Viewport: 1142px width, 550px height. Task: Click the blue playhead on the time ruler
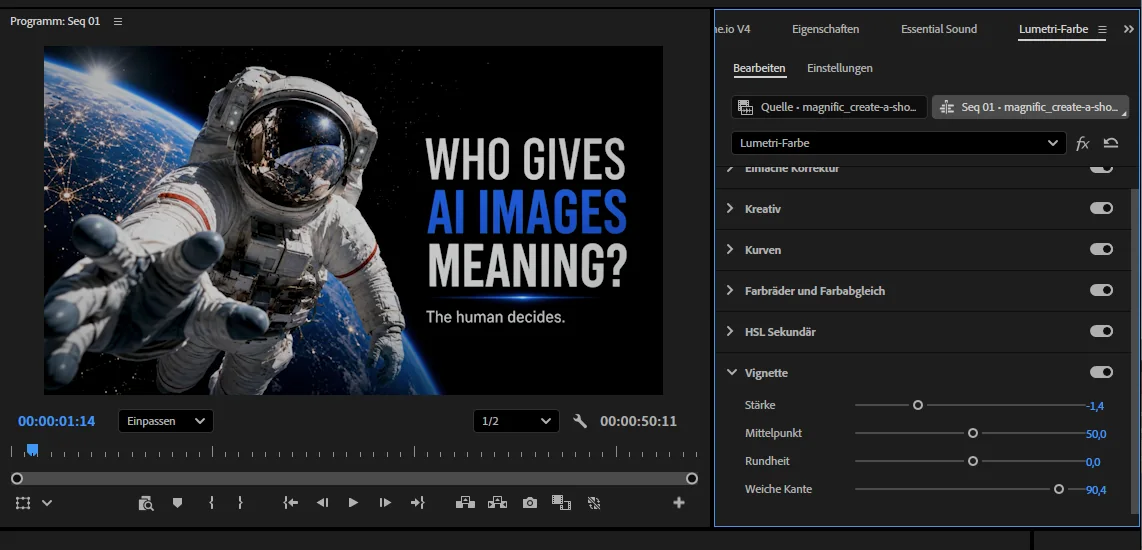click(32, 450)
